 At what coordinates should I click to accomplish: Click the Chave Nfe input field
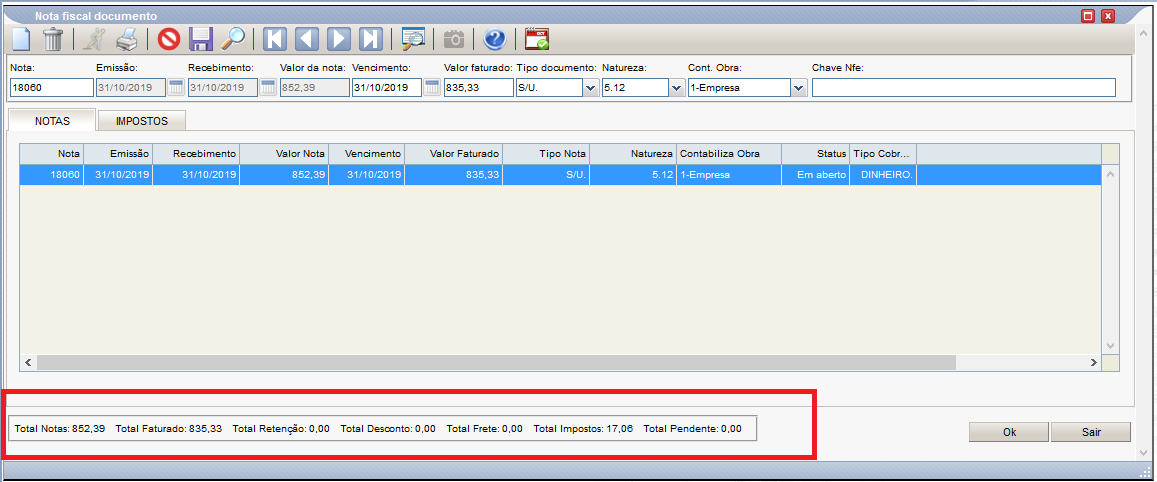[964, 88]
